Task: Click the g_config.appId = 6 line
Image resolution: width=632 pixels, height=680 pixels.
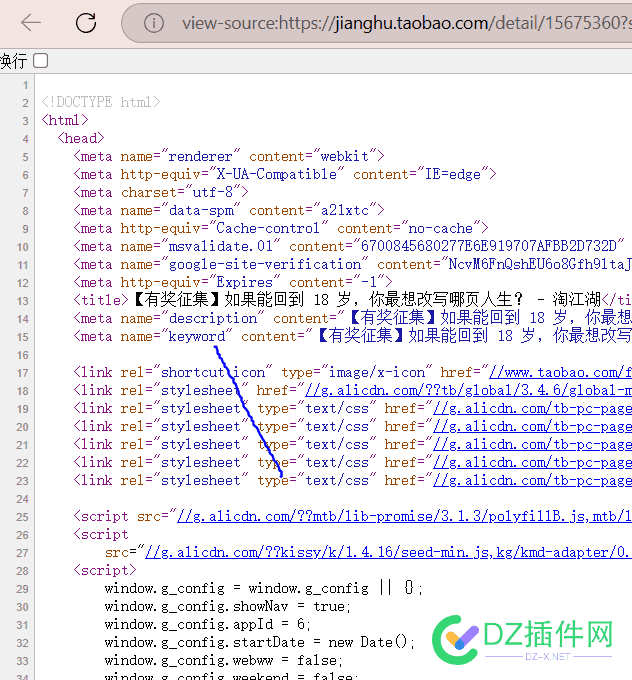Action: click(x=208, y=624)
